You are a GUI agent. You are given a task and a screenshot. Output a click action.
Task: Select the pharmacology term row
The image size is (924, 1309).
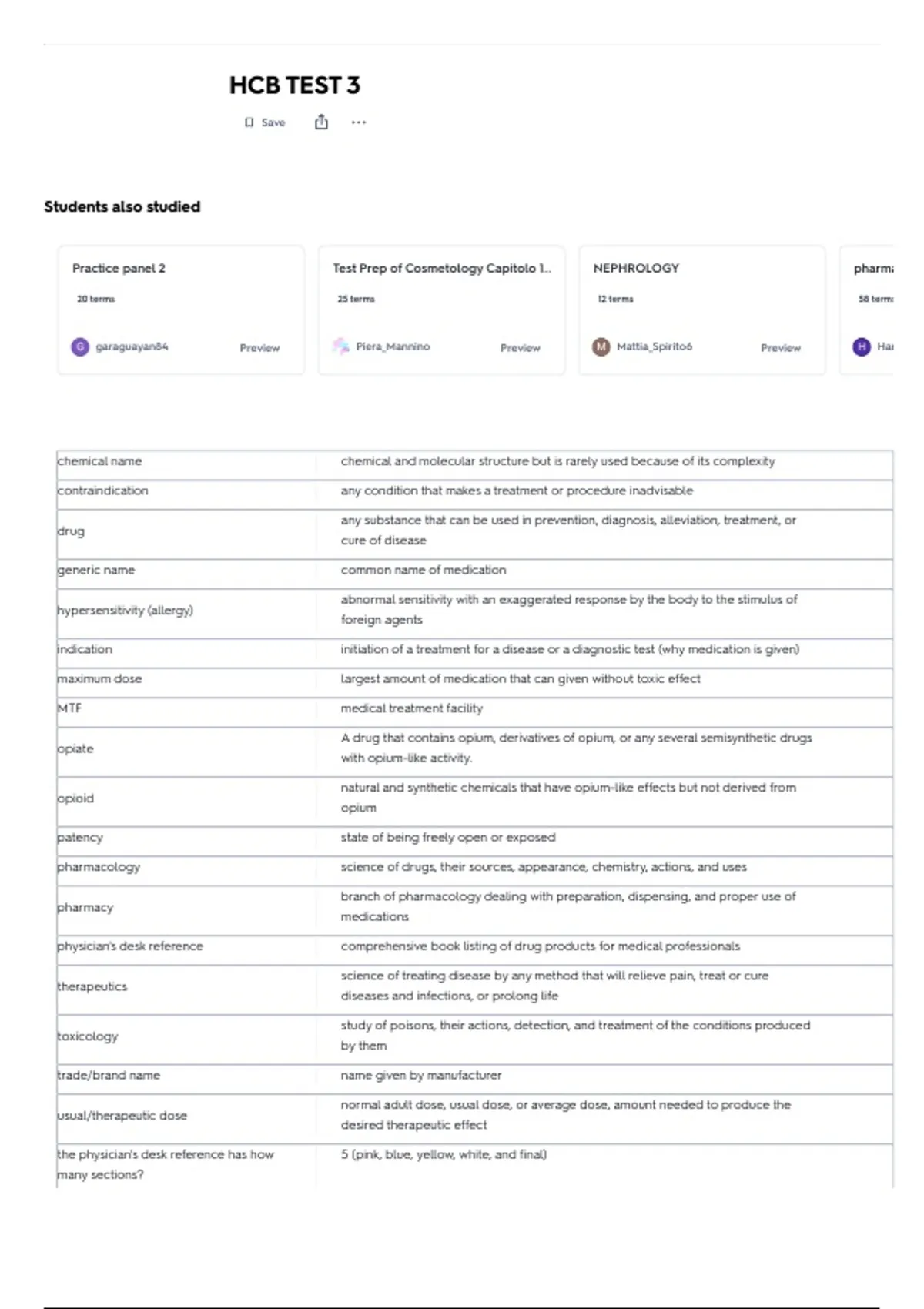pos(474,867)
